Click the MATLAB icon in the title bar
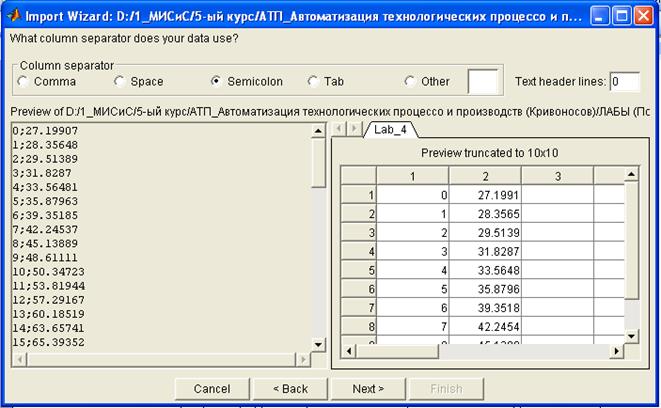Viewport: 661px width, 408px height. coord(13,15)
